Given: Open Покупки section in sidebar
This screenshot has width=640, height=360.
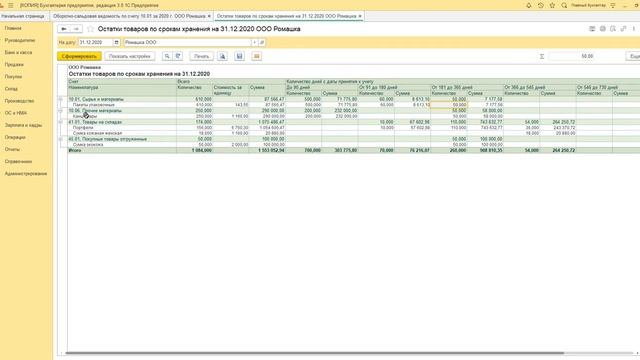Looking at the screenshot, I should [13, 77].
